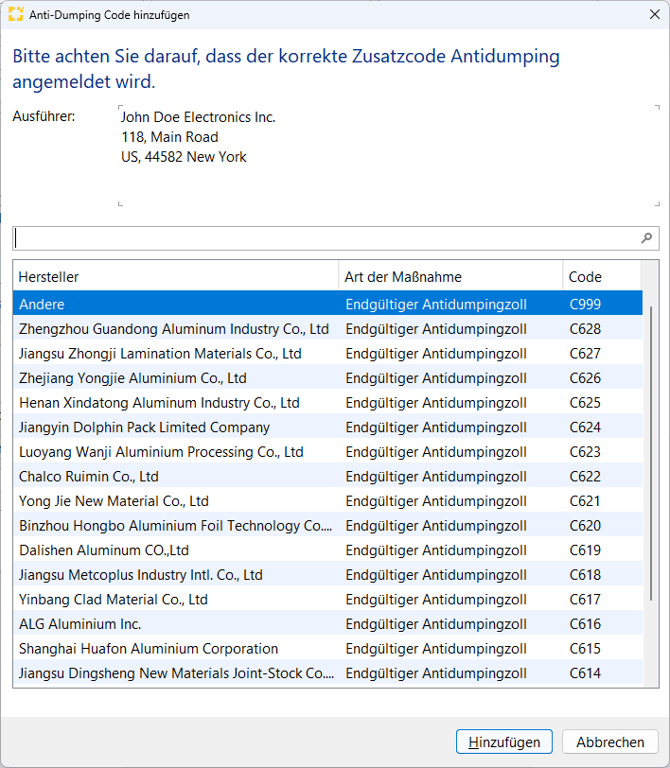Click code cell C614

pos(585,673)
